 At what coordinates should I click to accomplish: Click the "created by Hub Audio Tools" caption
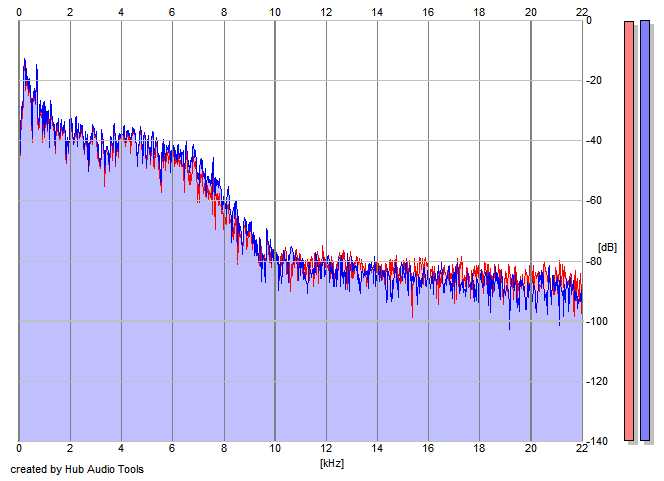pos(77,469)
